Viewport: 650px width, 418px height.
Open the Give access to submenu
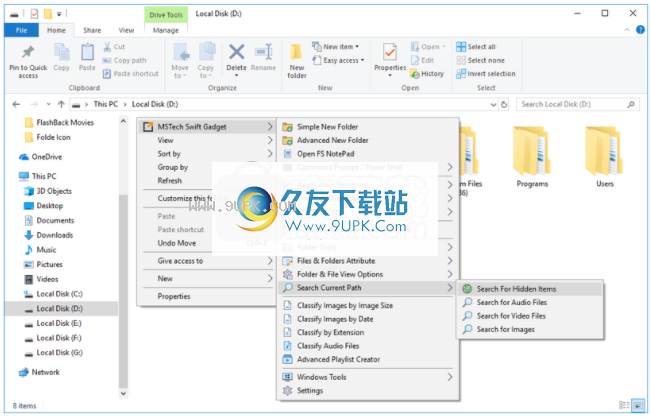[x=207, y=261]
